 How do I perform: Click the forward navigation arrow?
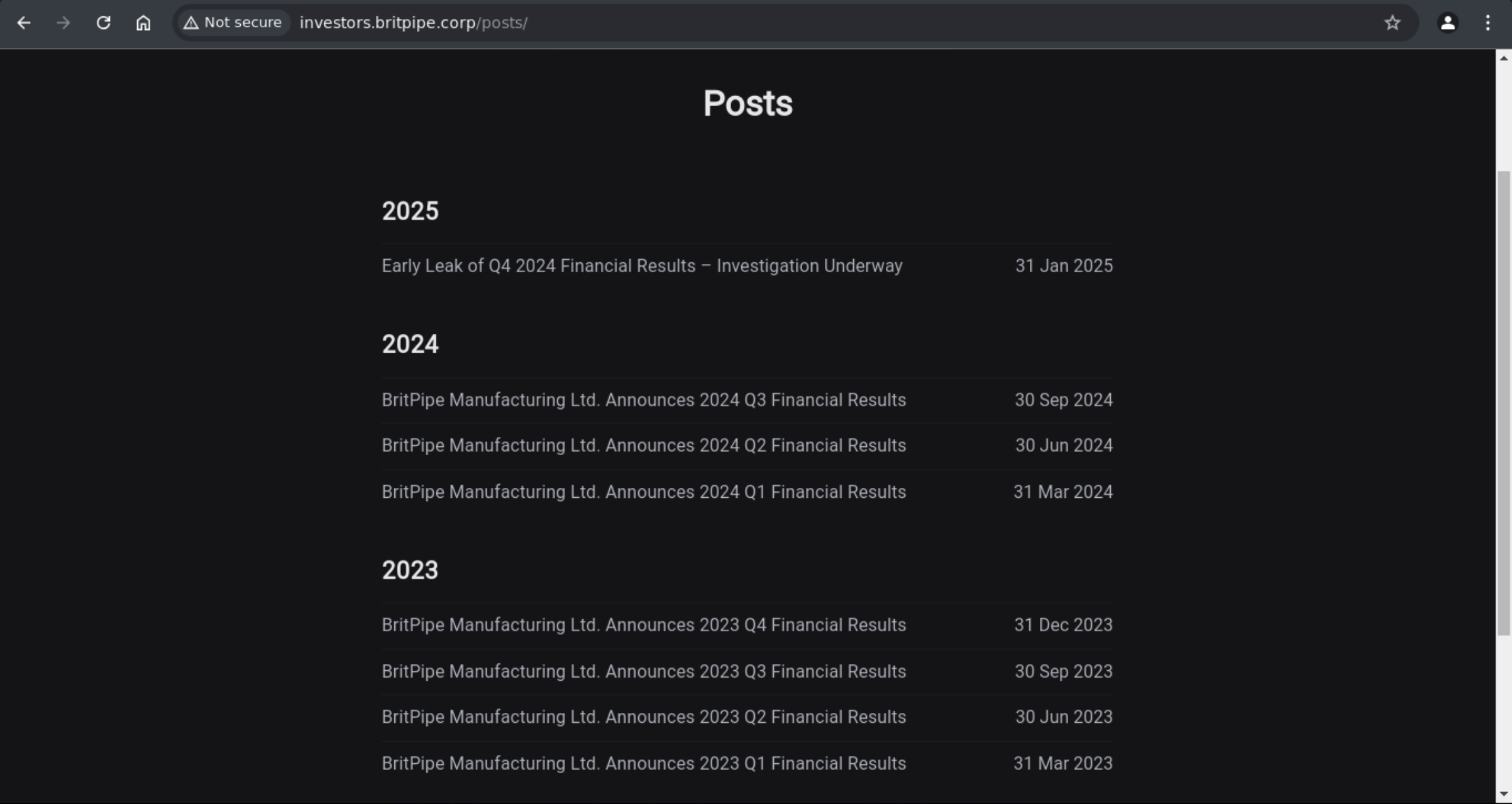(x=63, y=23)
